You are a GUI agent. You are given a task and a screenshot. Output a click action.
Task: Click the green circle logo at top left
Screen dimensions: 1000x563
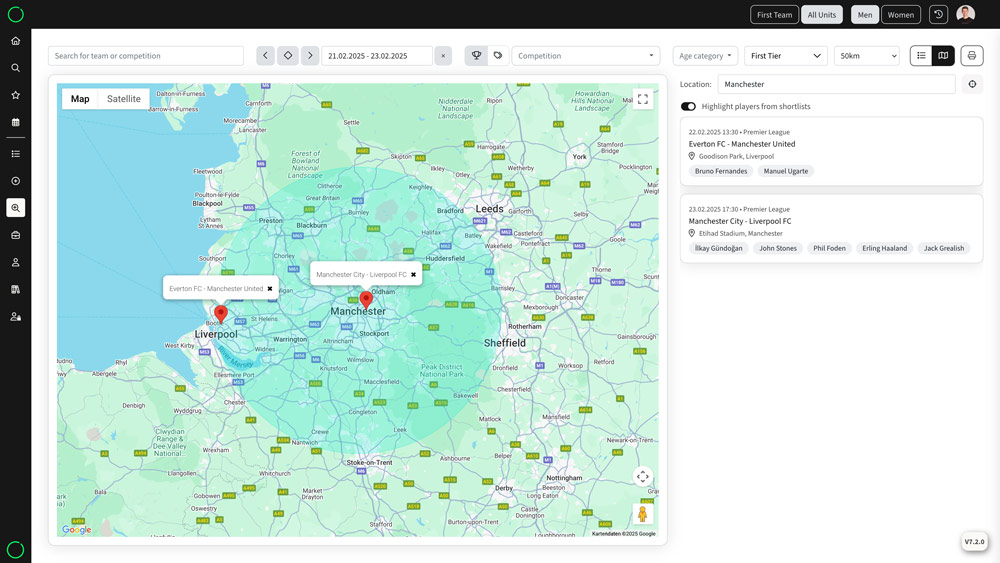pos(15,14)
